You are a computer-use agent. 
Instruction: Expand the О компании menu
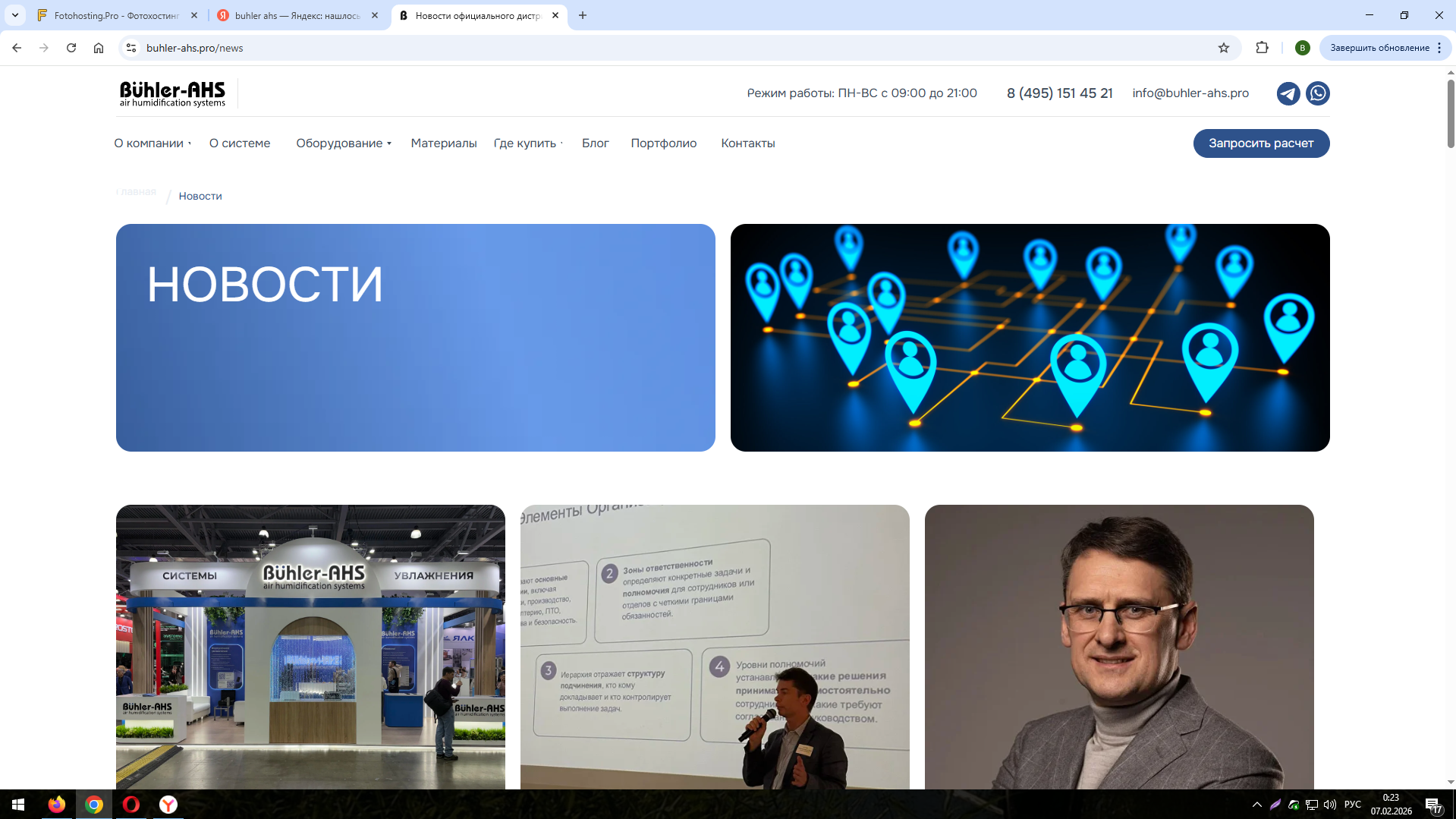153,143
